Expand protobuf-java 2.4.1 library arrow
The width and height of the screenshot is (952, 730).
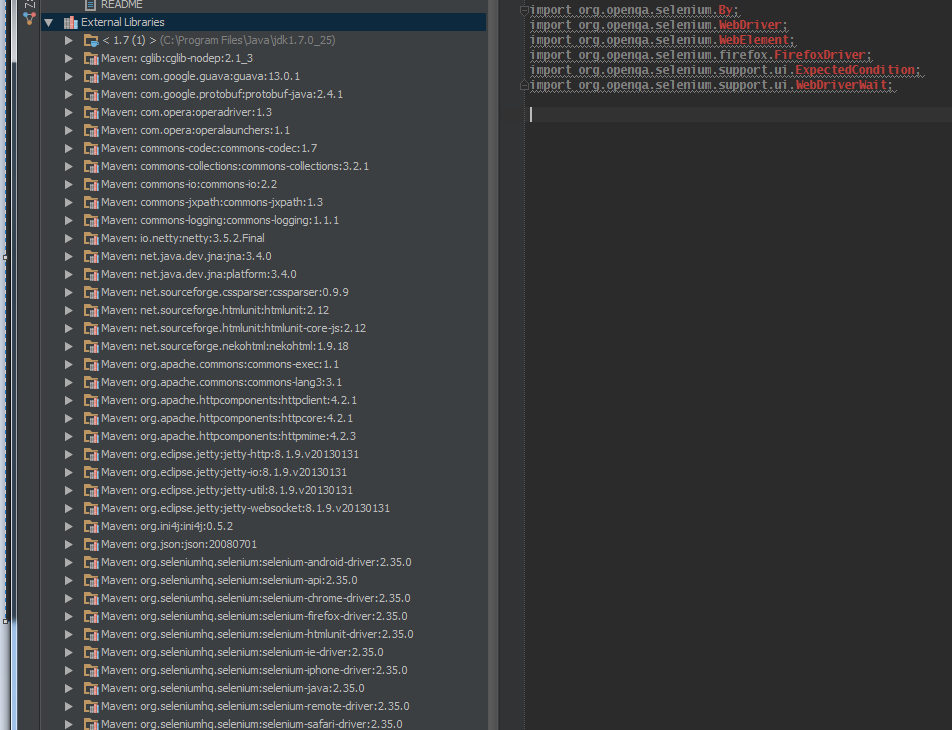(69, 94)
